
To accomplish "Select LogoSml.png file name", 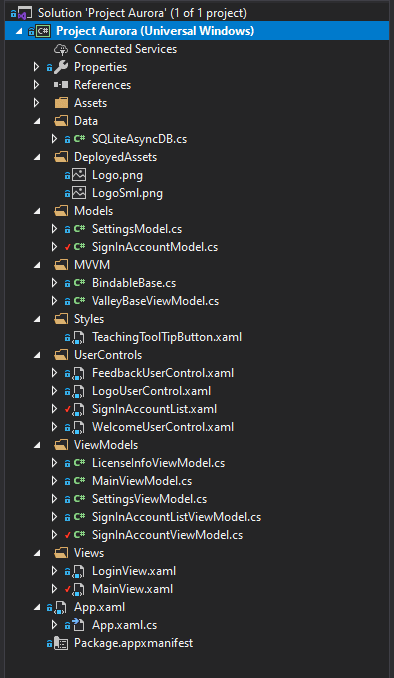I will click(128, 193).
